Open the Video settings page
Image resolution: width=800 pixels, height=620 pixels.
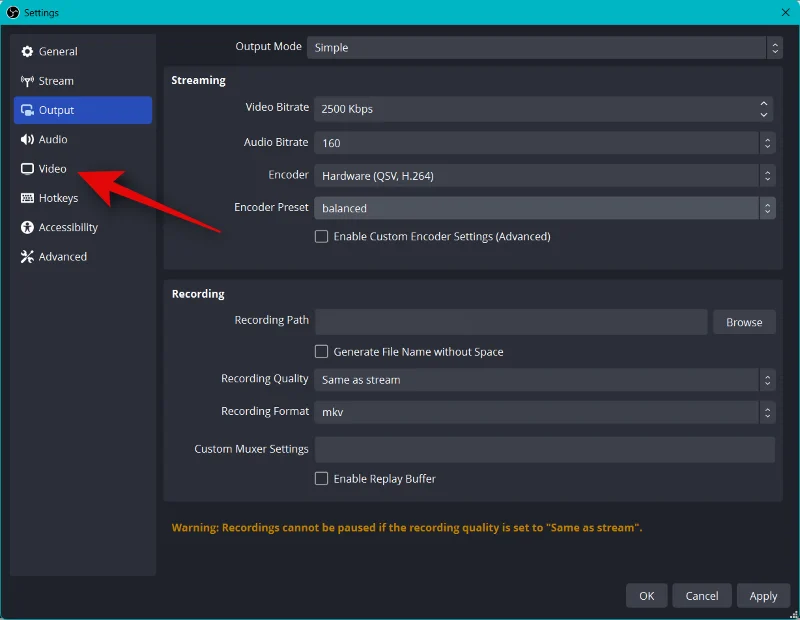coord(83,168)
